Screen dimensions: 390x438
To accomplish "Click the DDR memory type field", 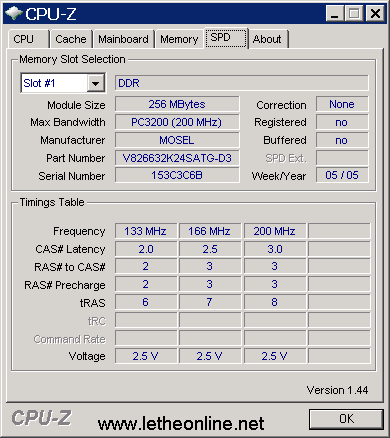I will pyautogui.click(x=242, y=83).
